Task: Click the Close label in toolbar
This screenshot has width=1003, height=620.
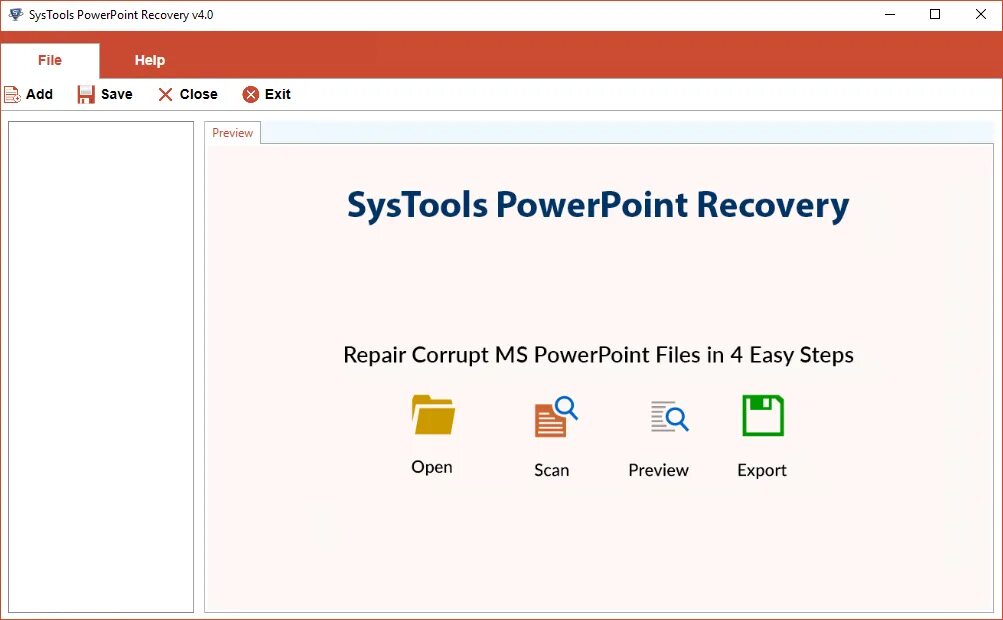Action: (198, 94)
